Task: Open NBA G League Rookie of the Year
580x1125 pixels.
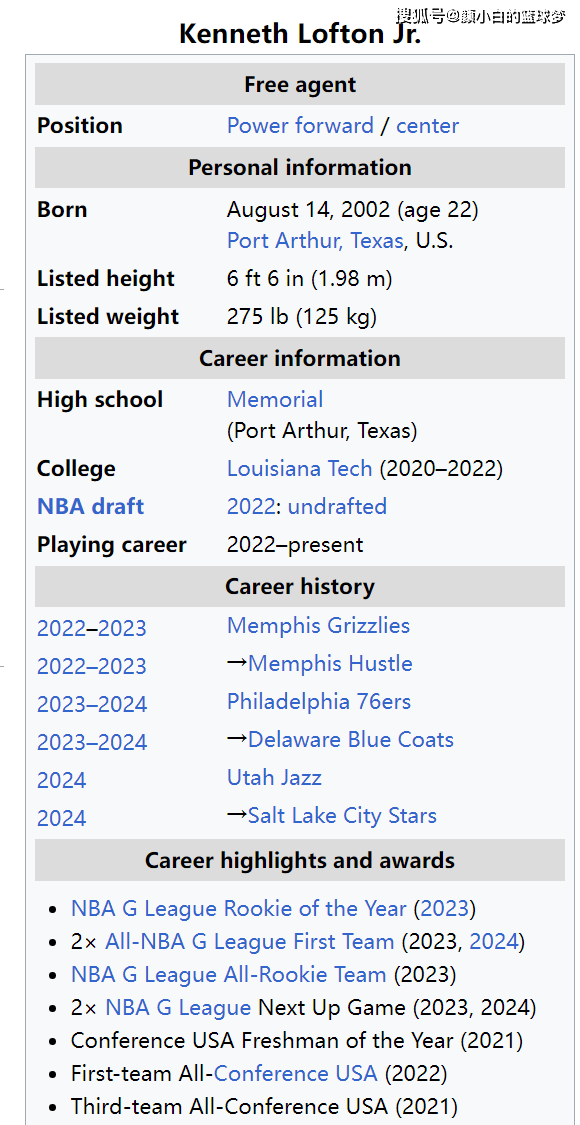Action: pyautogui.click(x=238, y=908)
